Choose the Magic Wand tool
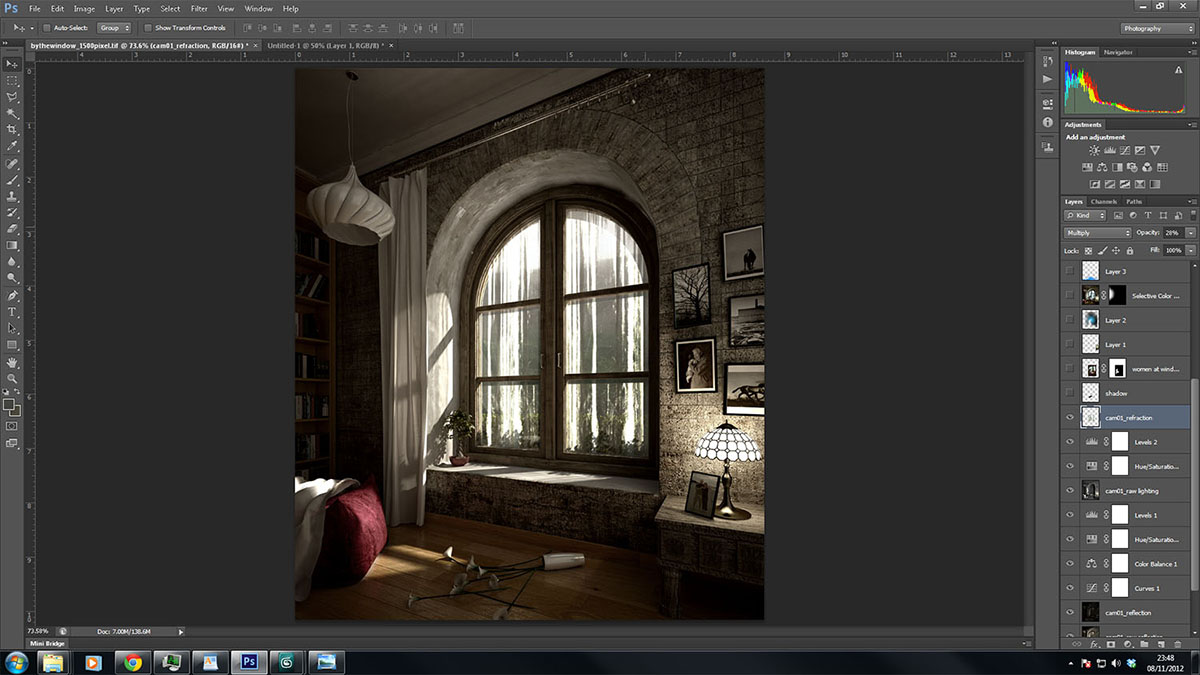The image size is (1200, 675). point(12,113)
